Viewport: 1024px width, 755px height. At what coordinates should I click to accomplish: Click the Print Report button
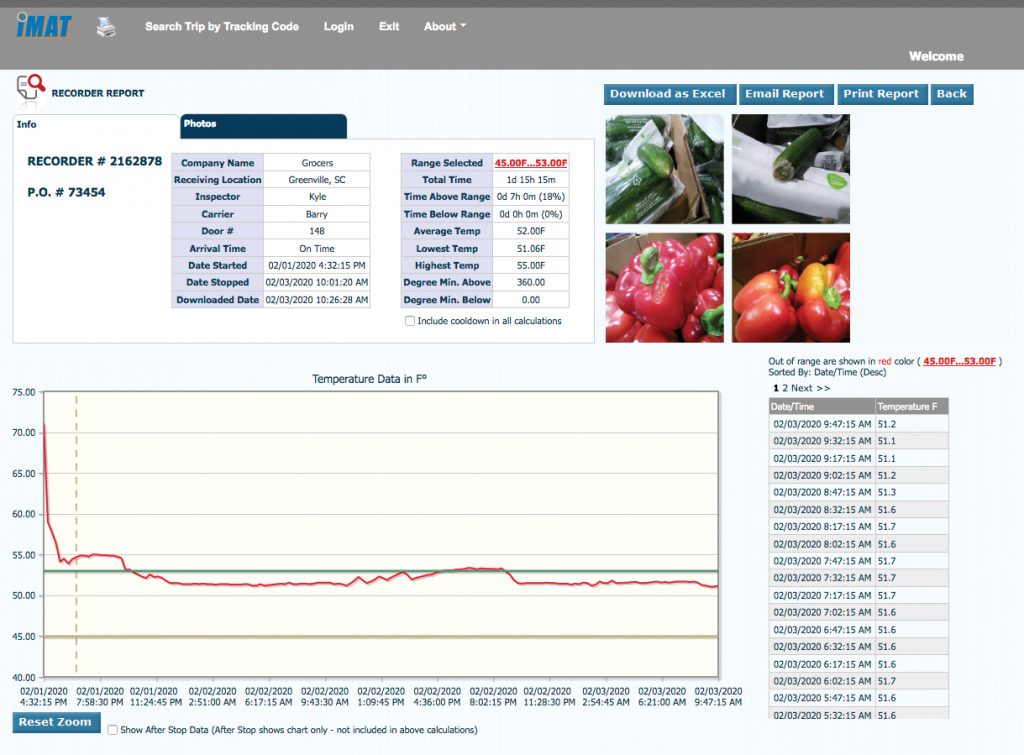pyautogui.click(x=881, y=94)
